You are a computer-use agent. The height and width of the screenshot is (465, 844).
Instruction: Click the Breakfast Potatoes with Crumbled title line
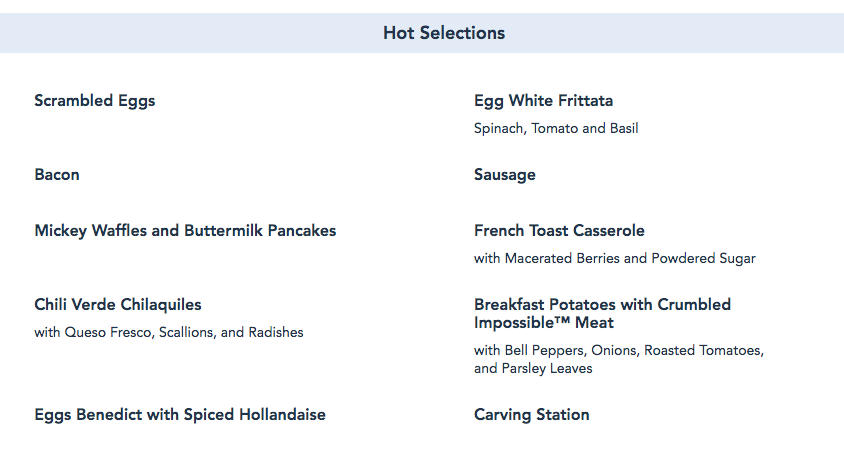coord(602,304)
